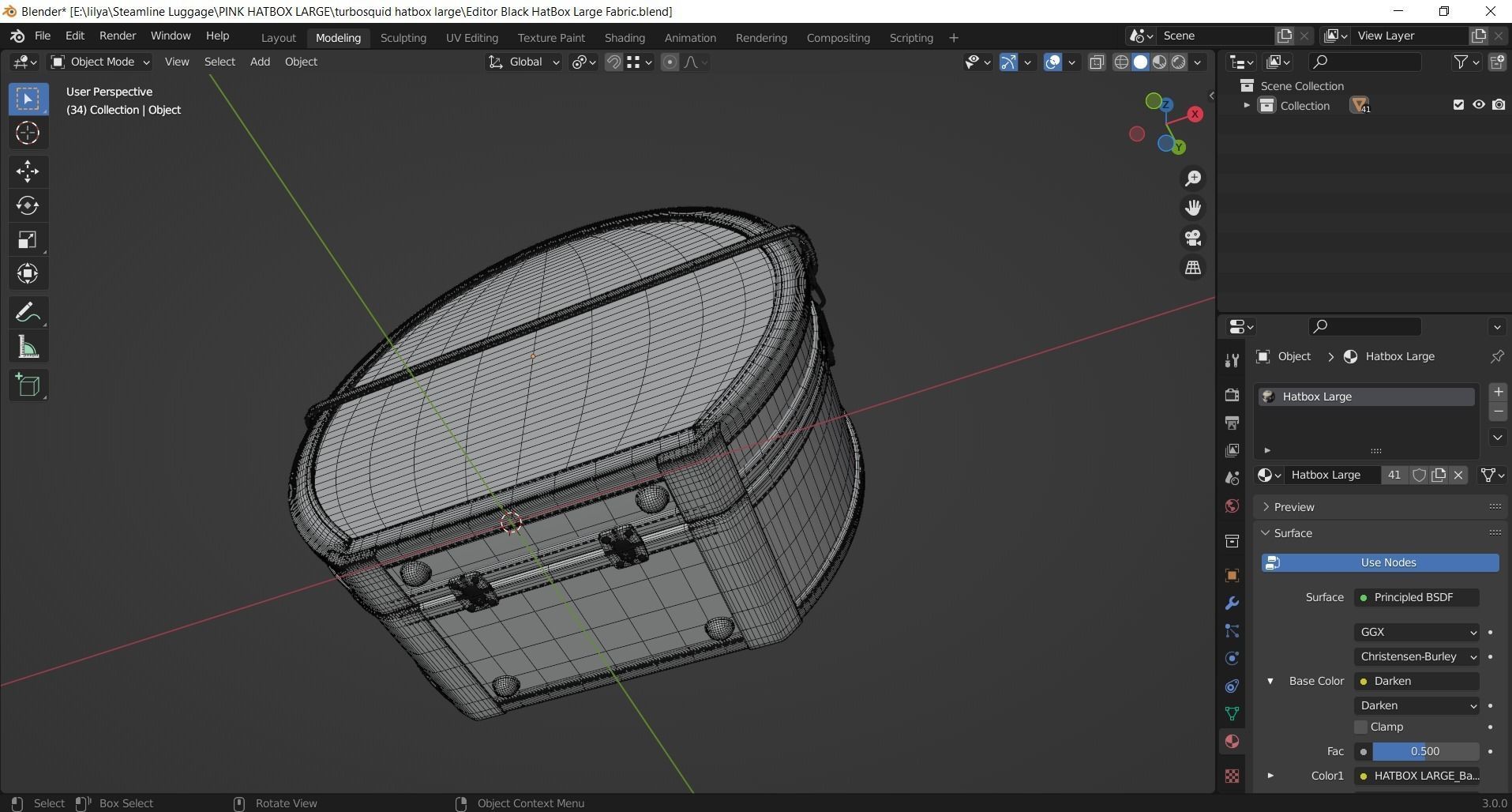
Task: Select the Annotate tool
Action: [28, 312]
